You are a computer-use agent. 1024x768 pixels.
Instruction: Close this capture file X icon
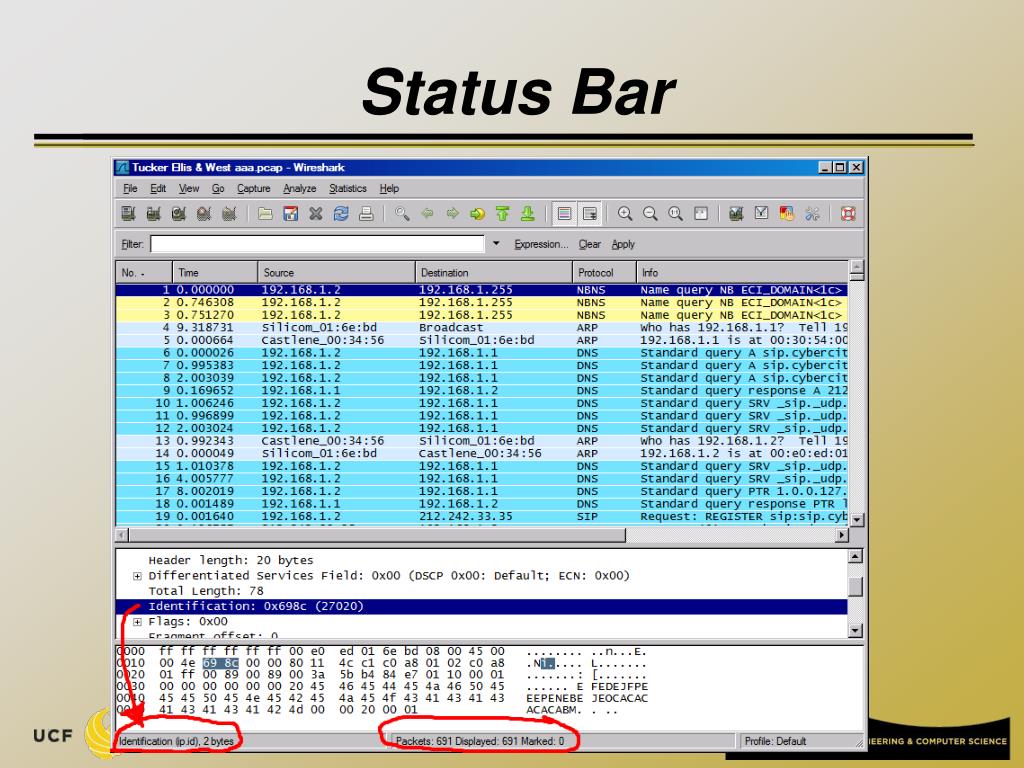click(x=315, y=214)
